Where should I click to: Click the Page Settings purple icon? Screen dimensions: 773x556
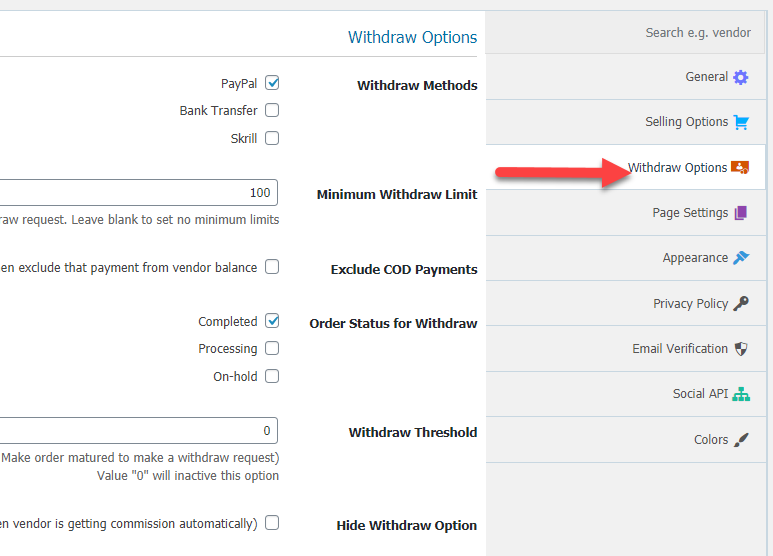click(x=740, y=212)
